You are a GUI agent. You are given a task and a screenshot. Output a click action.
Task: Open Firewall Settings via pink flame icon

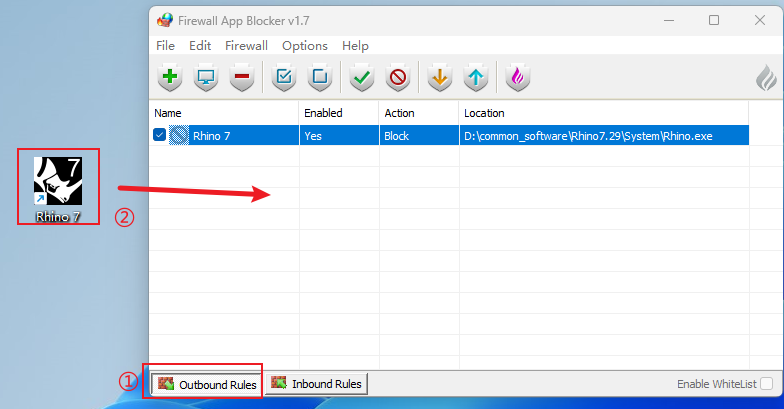click(518, 78)
